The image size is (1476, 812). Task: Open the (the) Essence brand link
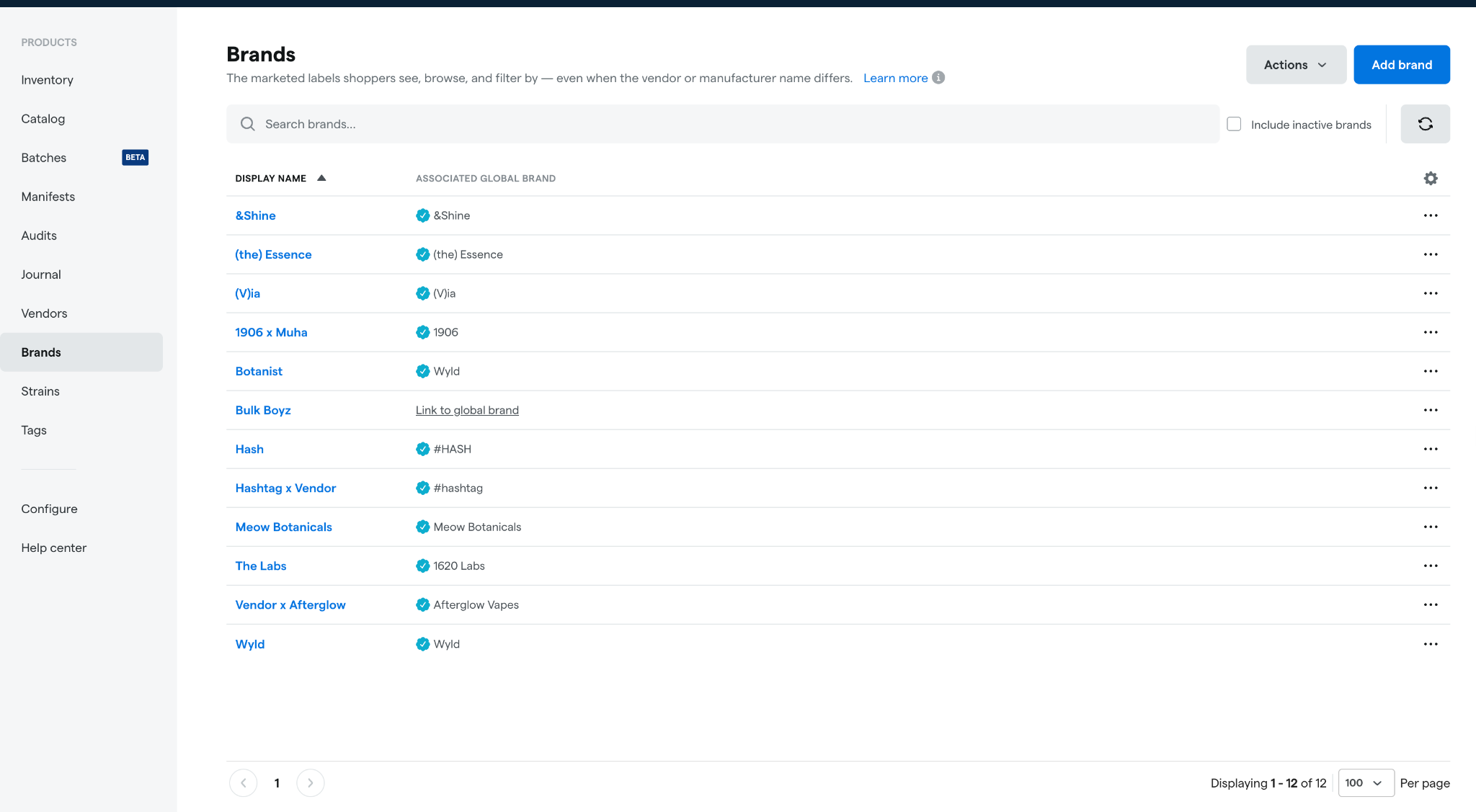(273, 254)
